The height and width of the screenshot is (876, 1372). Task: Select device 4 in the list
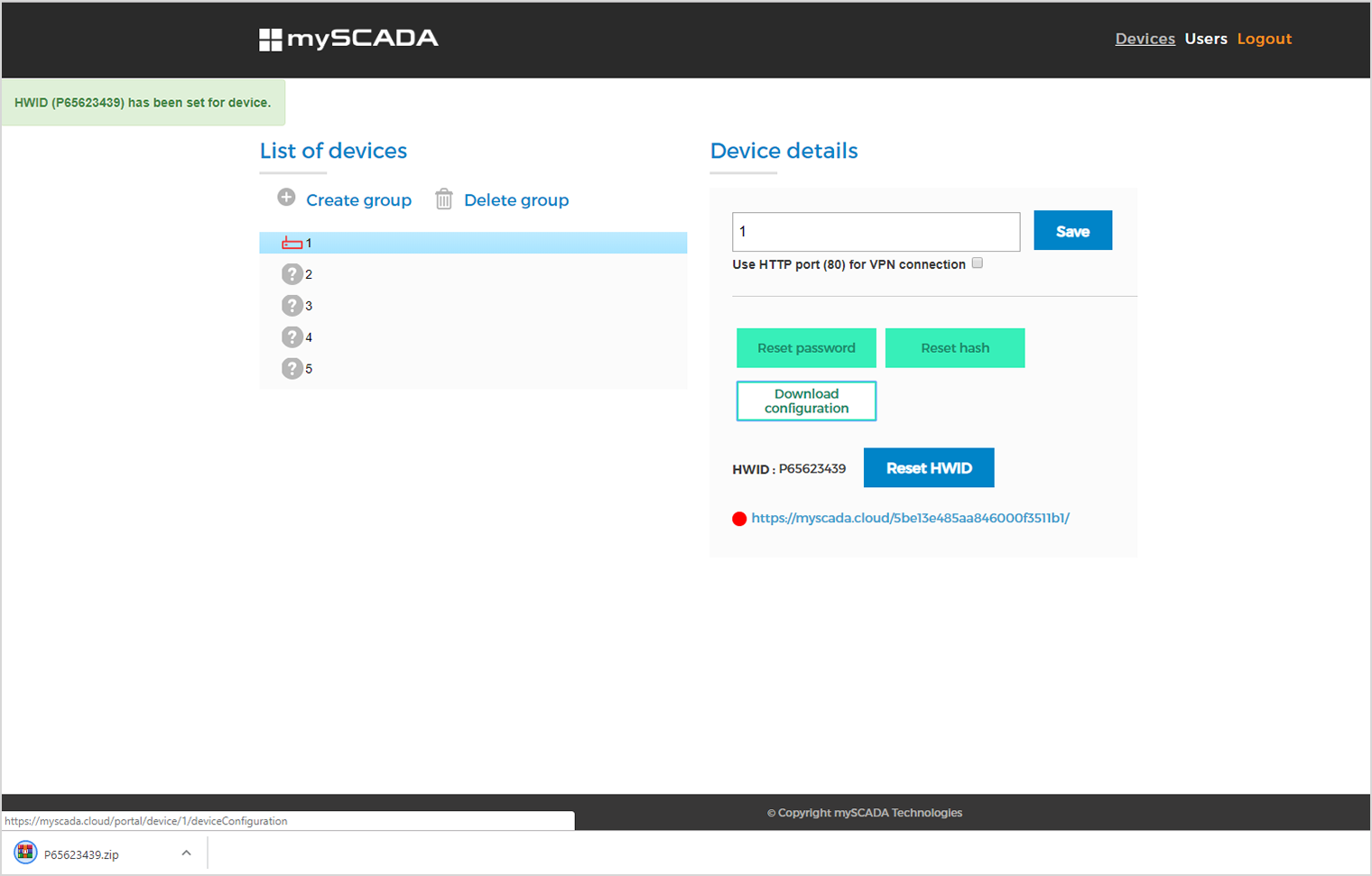tap(473, 337)
